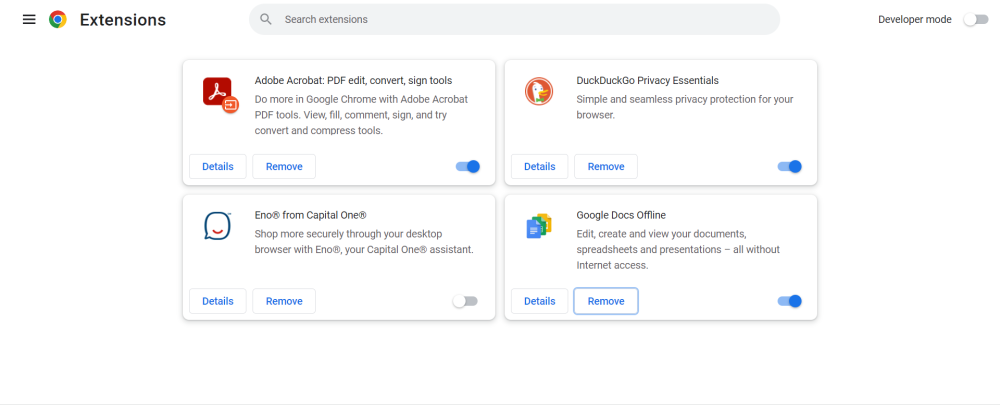
Task: Remove the Adobe Acrobat extension
Action: [x=284, y=166]
